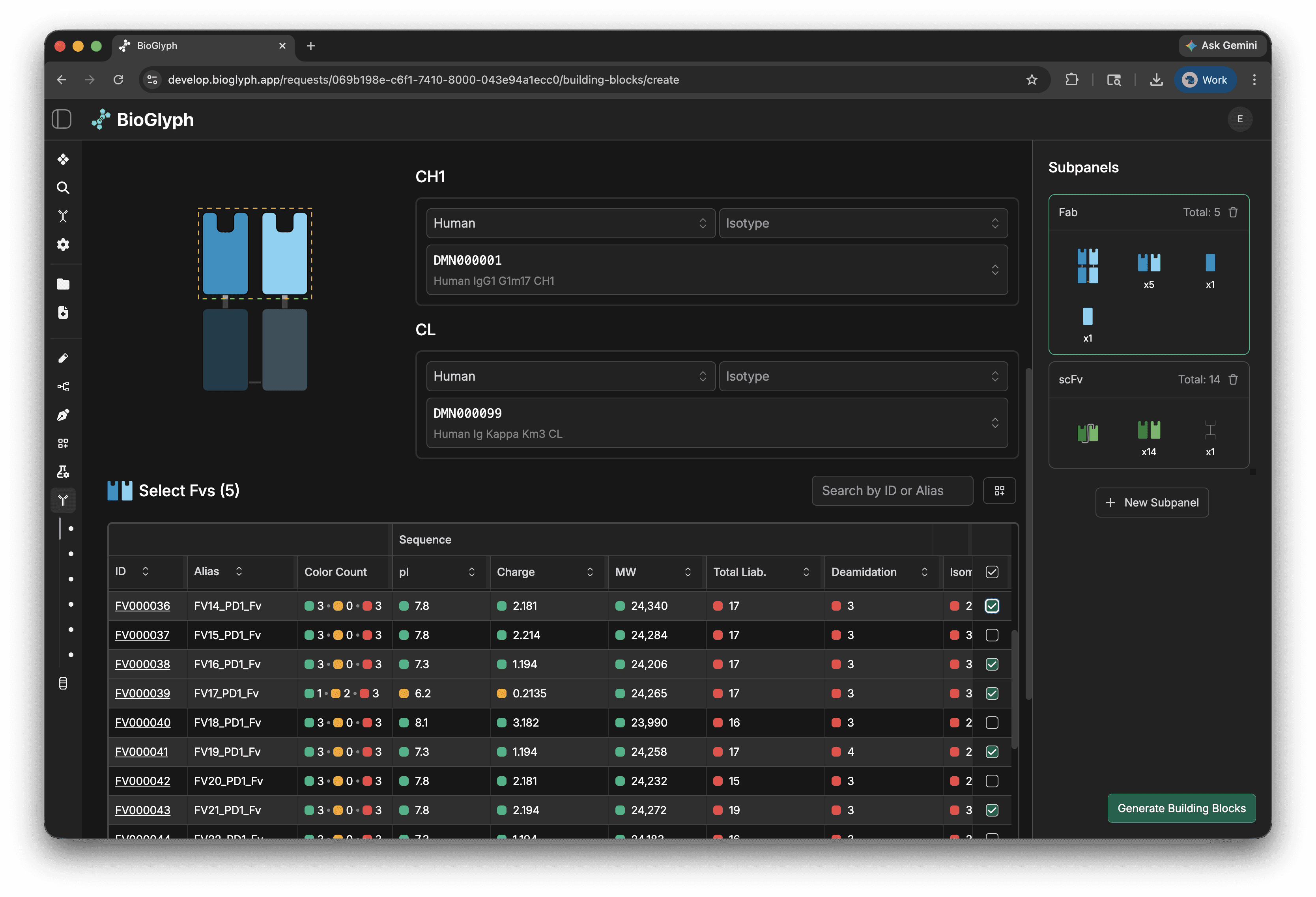Click the search icon in left sidebar

63,188
